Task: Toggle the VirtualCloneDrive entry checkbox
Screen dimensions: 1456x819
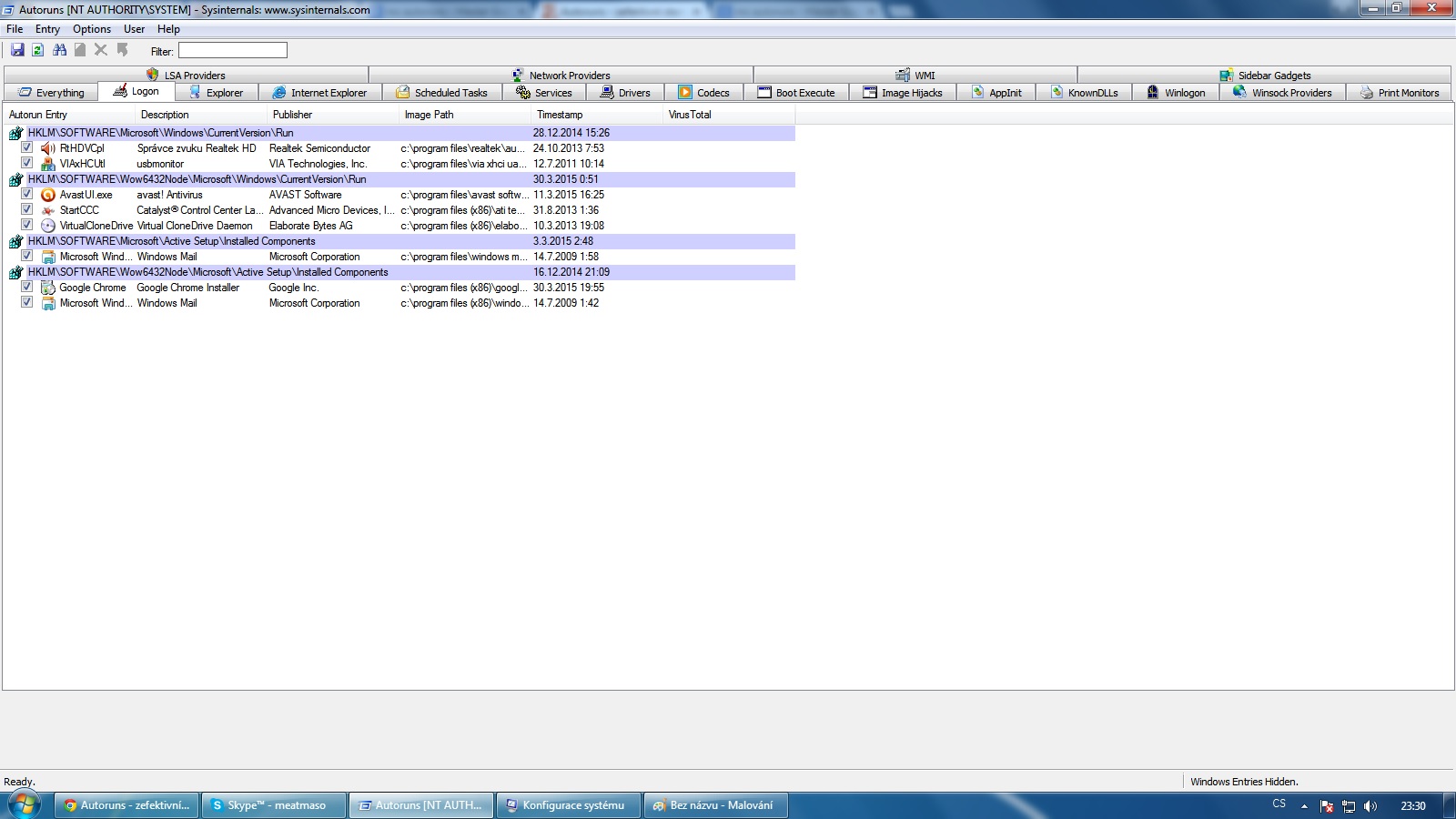Action: (27, 225)
